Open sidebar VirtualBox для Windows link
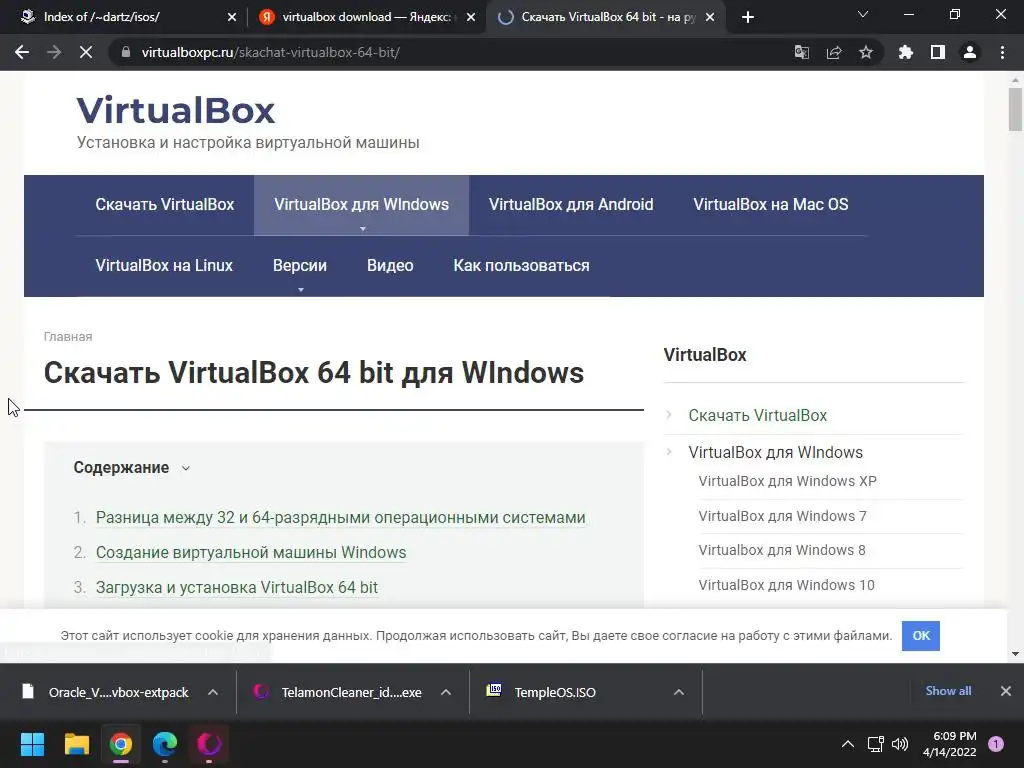 [775, 453]
